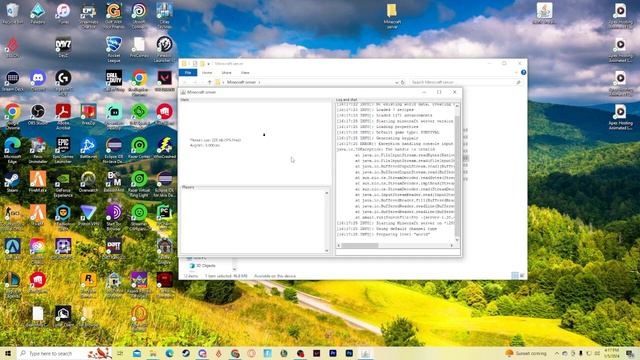640x360 pixels.
Task: Refresh the Minecraft server folder view
Action: pyautogui.click(x=402, y=82)
